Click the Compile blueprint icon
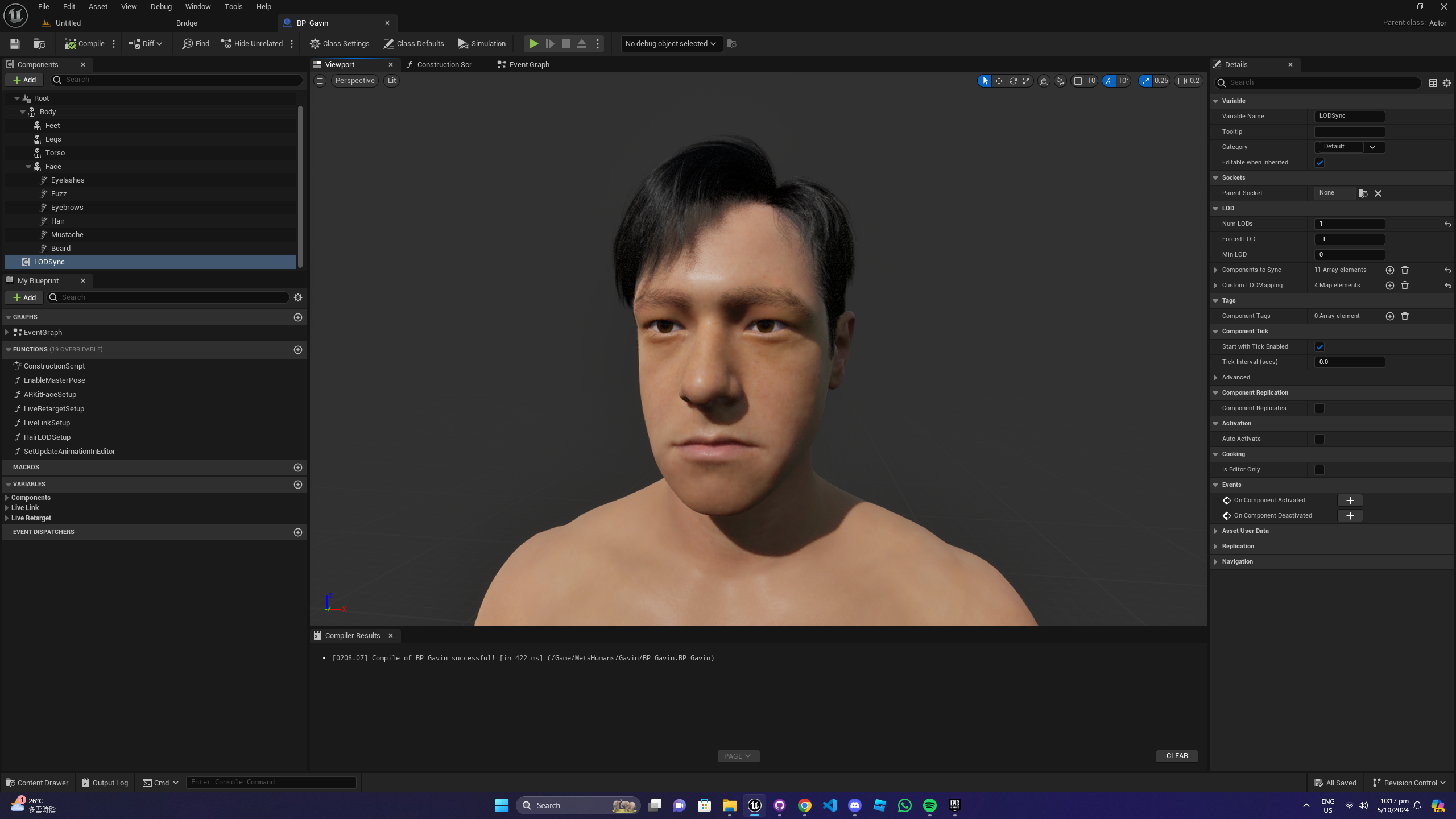Image resolution: width=1456 pixels, height=819 pixels. [71, 44]
